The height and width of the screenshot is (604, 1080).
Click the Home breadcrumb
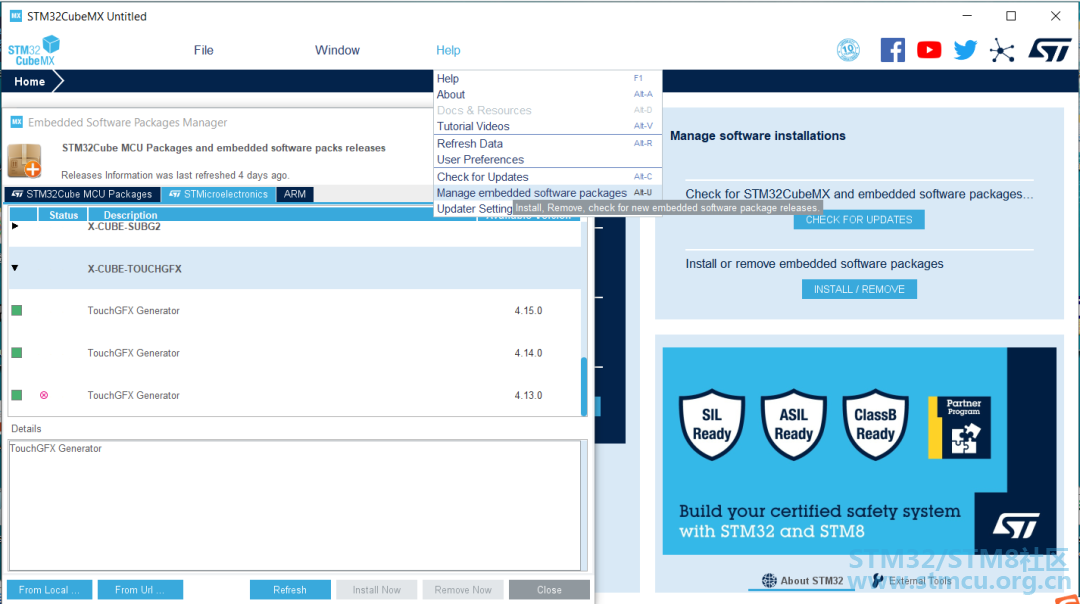30,81
